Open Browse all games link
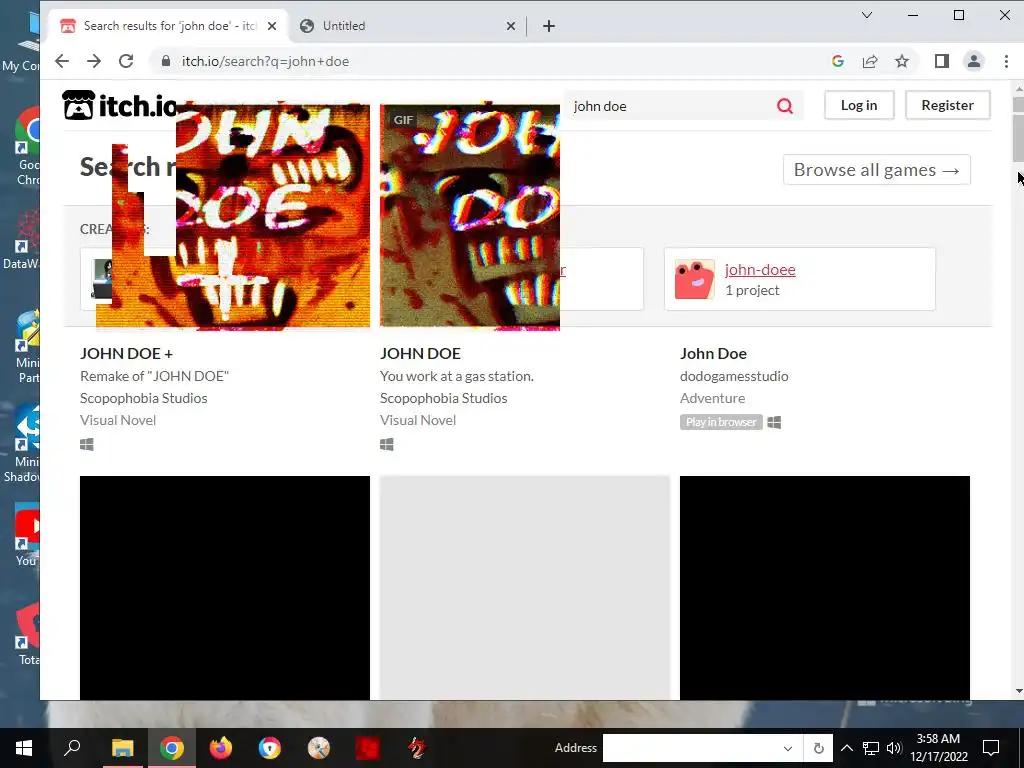 point(876,170)
